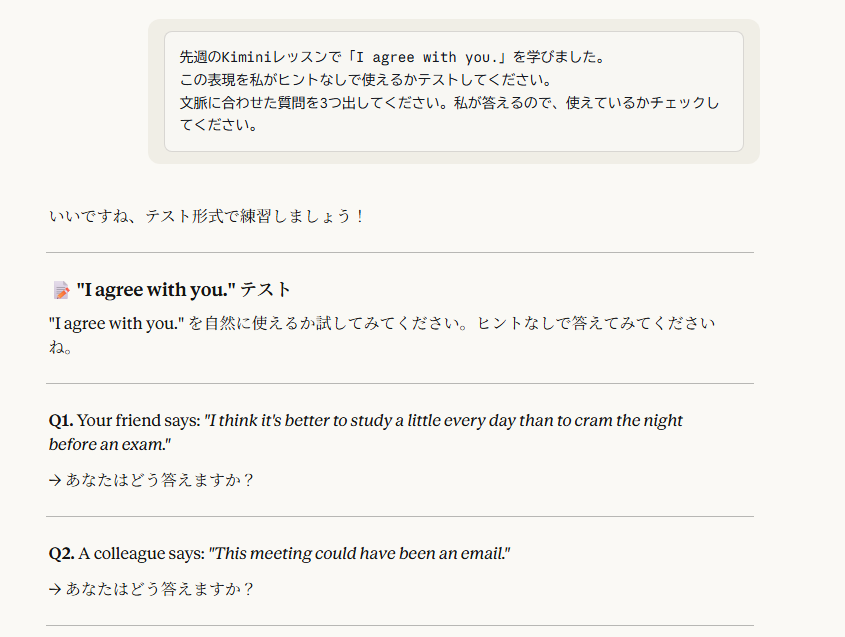Click the "I agree with you." テスト heading

coord(184,290)
